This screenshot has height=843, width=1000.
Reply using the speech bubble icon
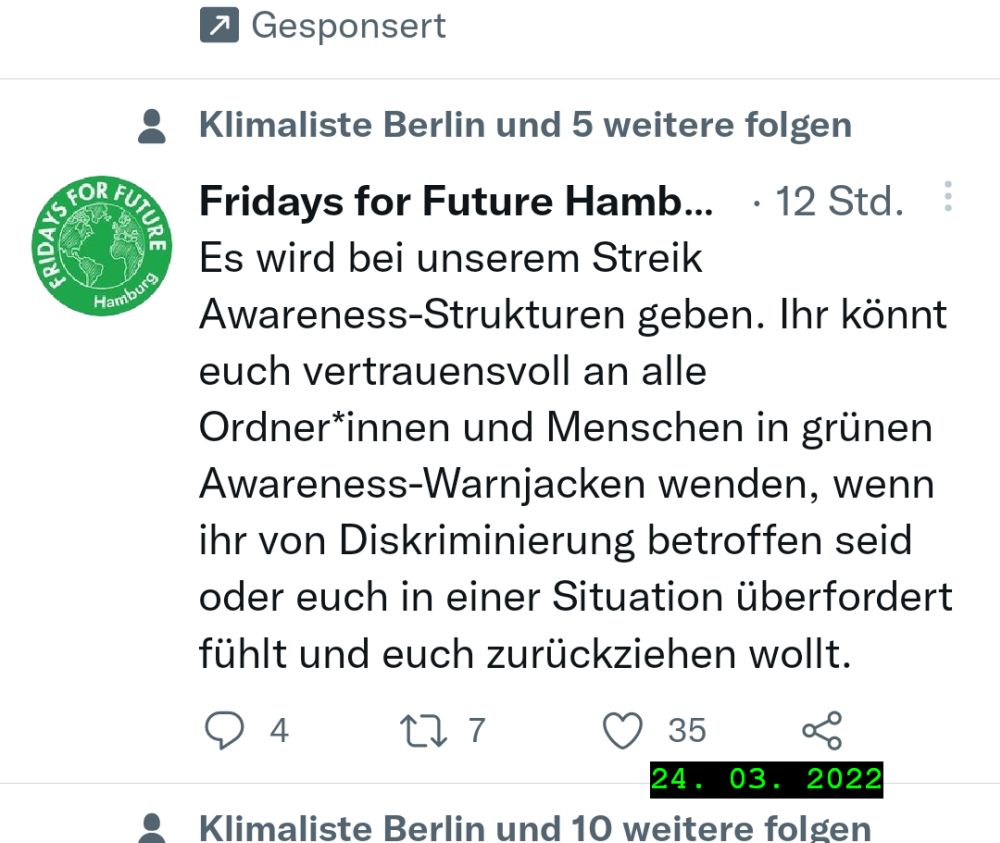click(x=224, y=730)
